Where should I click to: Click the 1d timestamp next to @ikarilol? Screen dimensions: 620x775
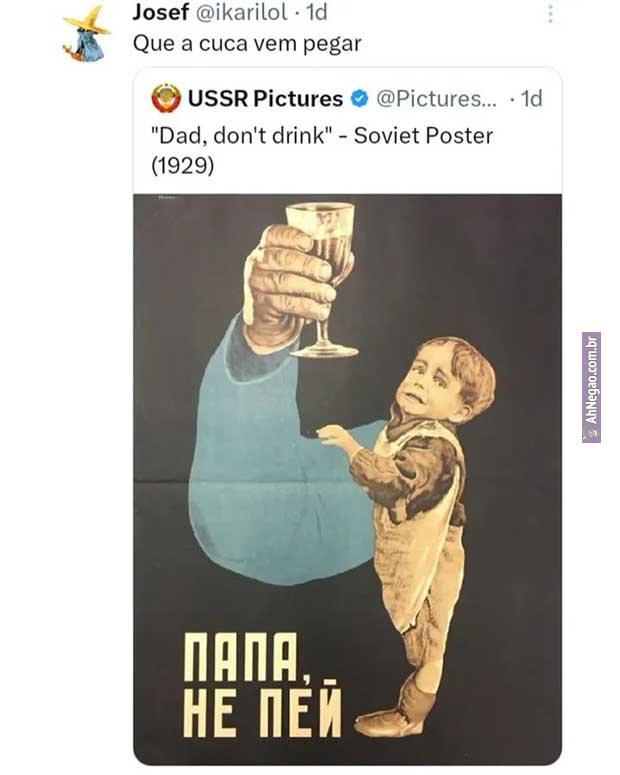[x=316, y=13]
